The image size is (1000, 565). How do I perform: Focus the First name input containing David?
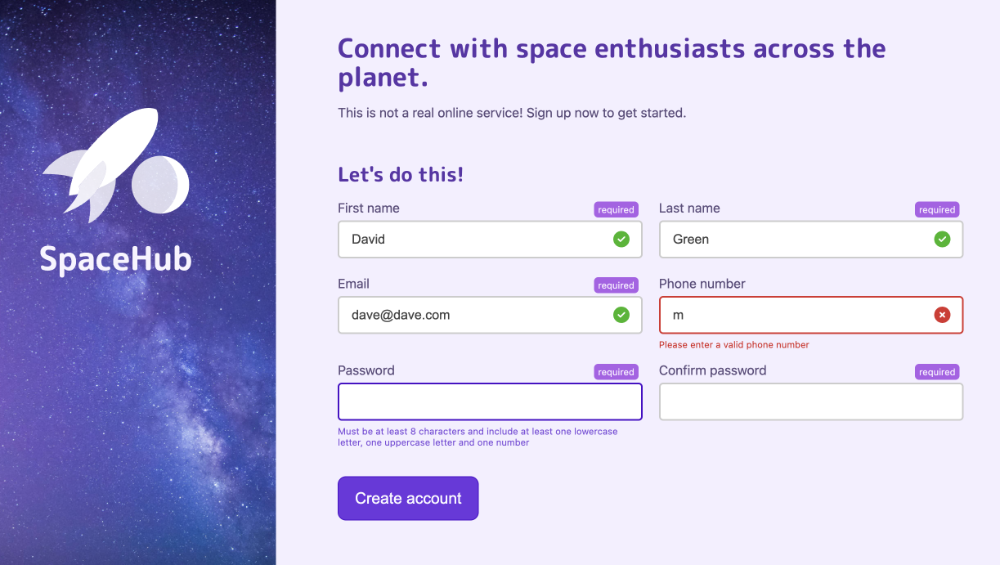coord(470,240)
